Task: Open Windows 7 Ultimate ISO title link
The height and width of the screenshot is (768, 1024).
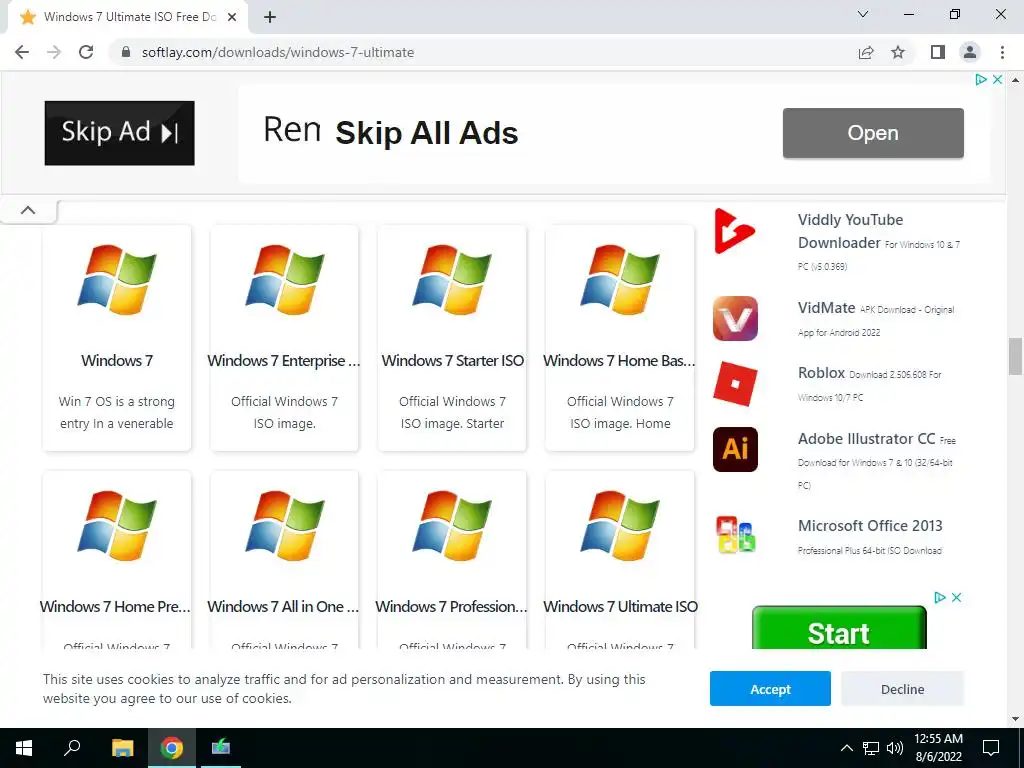Action: point(620,607)
